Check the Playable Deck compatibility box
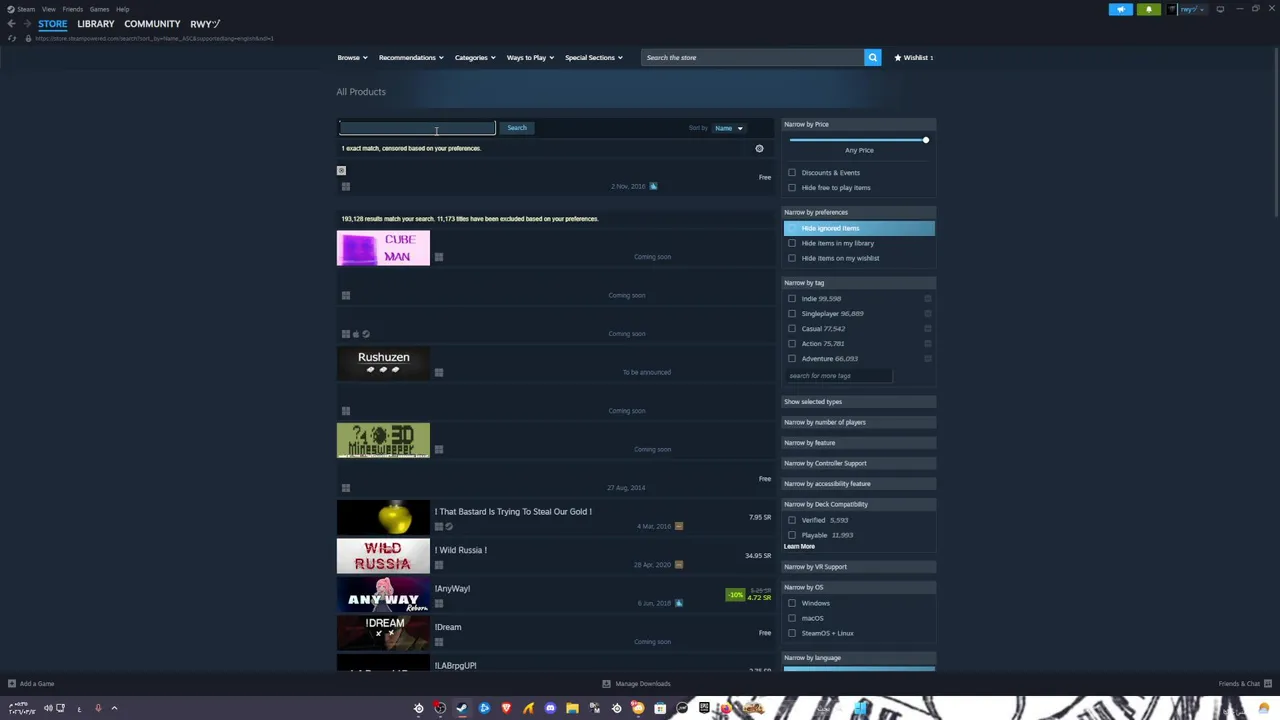 click(792, 535)
